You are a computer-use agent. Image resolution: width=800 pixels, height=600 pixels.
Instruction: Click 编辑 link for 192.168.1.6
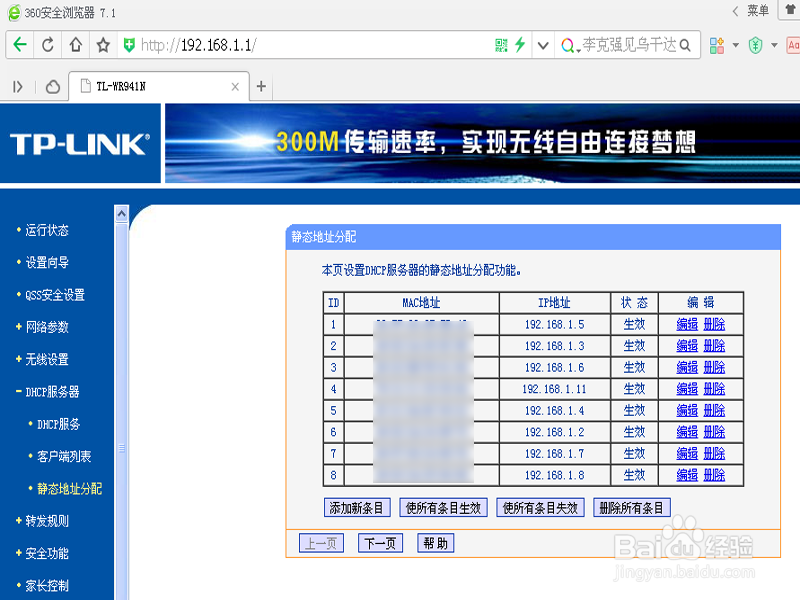(687, 367)
